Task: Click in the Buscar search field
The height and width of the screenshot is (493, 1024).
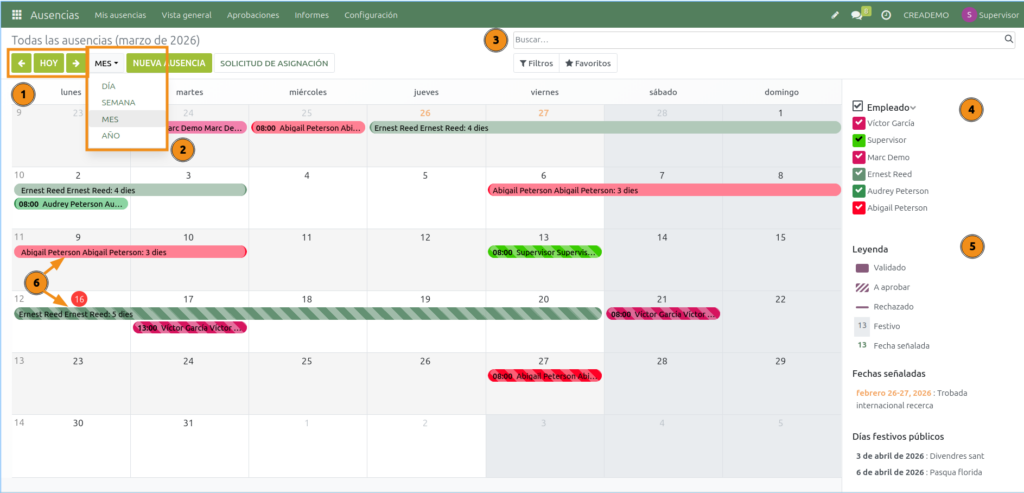Action: [x=756, y=40]
